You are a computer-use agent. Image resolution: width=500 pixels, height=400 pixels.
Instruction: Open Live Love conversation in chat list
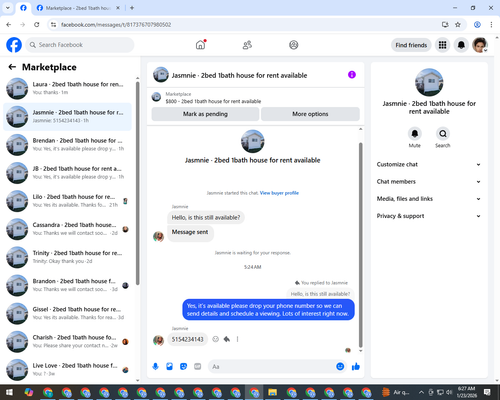pos(68,370)
